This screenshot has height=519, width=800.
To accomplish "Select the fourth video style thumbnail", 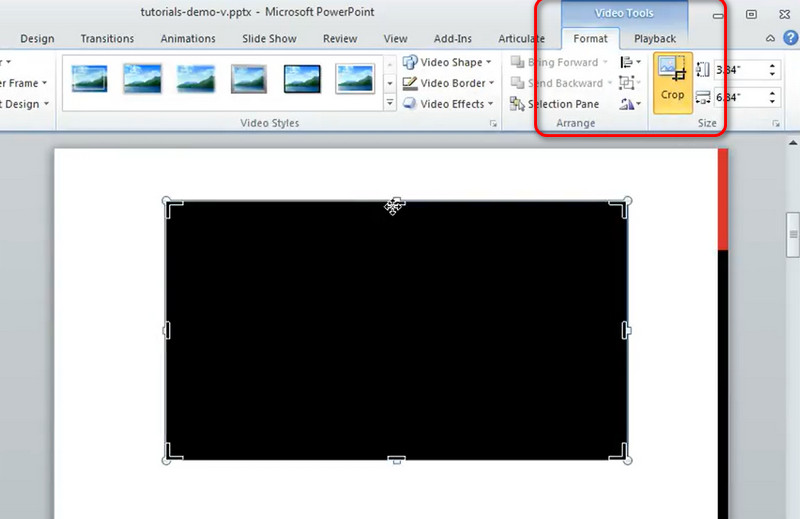I will [249, 79].
